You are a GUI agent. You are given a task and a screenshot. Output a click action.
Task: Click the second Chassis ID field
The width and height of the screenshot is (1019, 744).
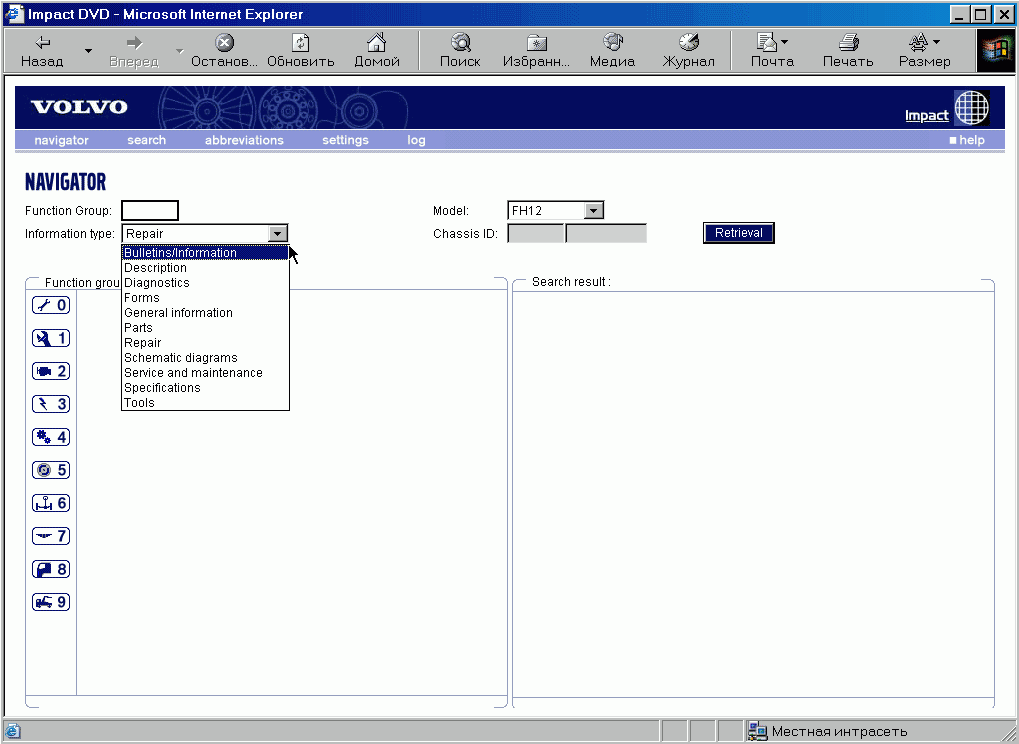pos(606,233)
